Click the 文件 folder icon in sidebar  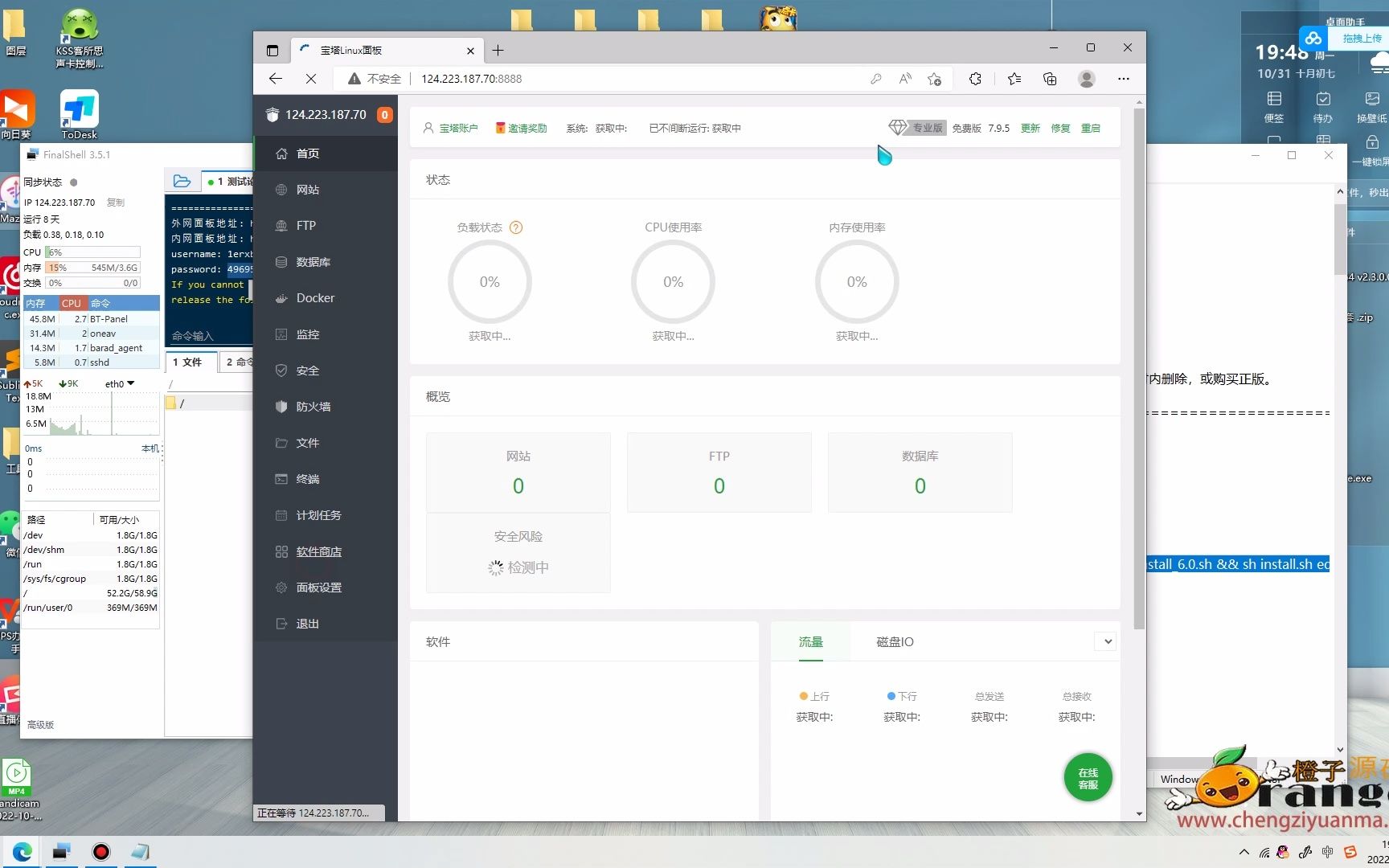281,443
